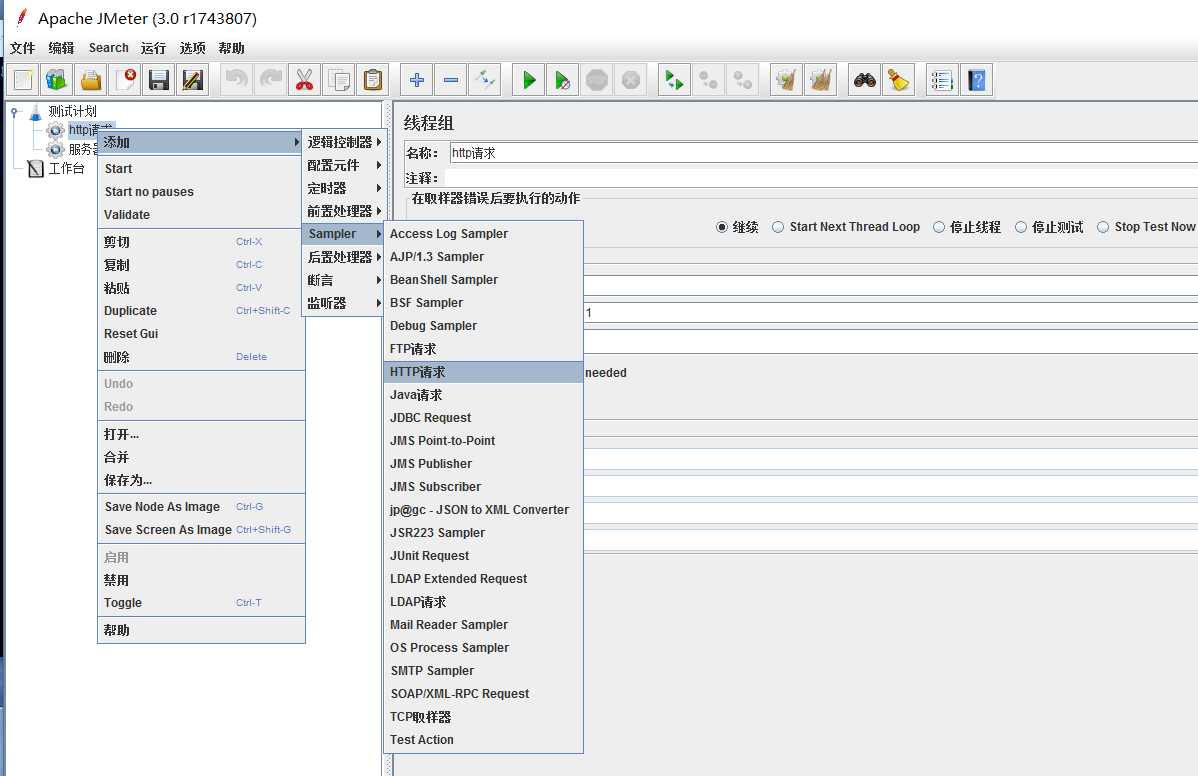Screen dimensions: 1198x776
Task: Choose HTTP请求 from Sampler list
Action: pos(483,372)
